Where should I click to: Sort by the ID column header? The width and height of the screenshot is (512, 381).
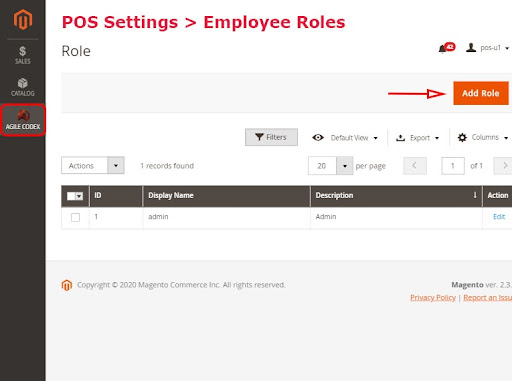coord(116,196)
